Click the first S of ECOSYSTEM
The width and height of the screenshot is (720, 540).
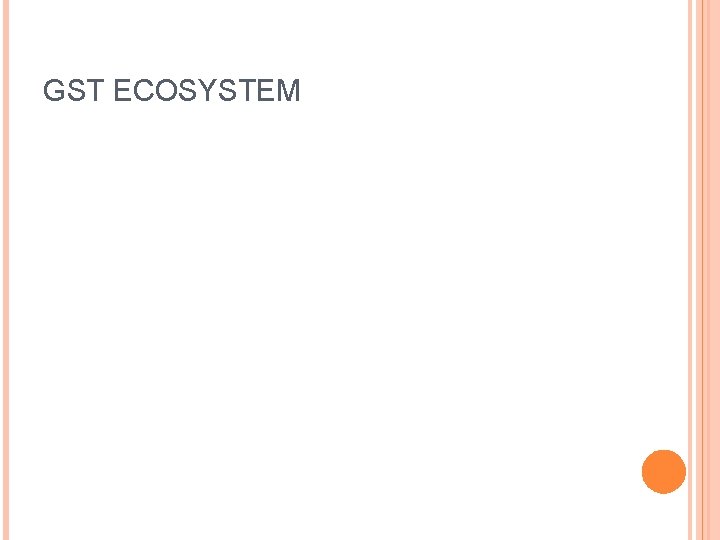pyautogui.click(x=187, y=90)
